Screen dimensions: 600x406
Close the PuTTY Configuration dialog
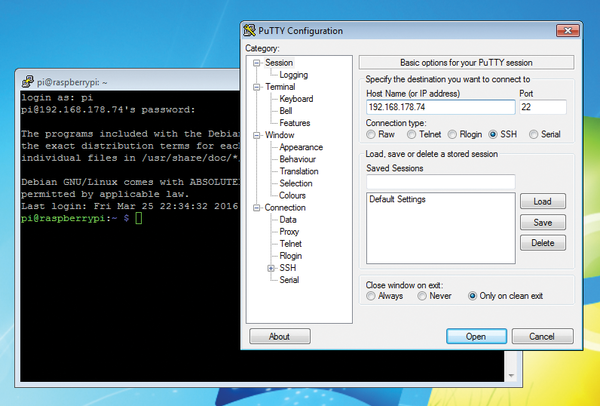567,31
